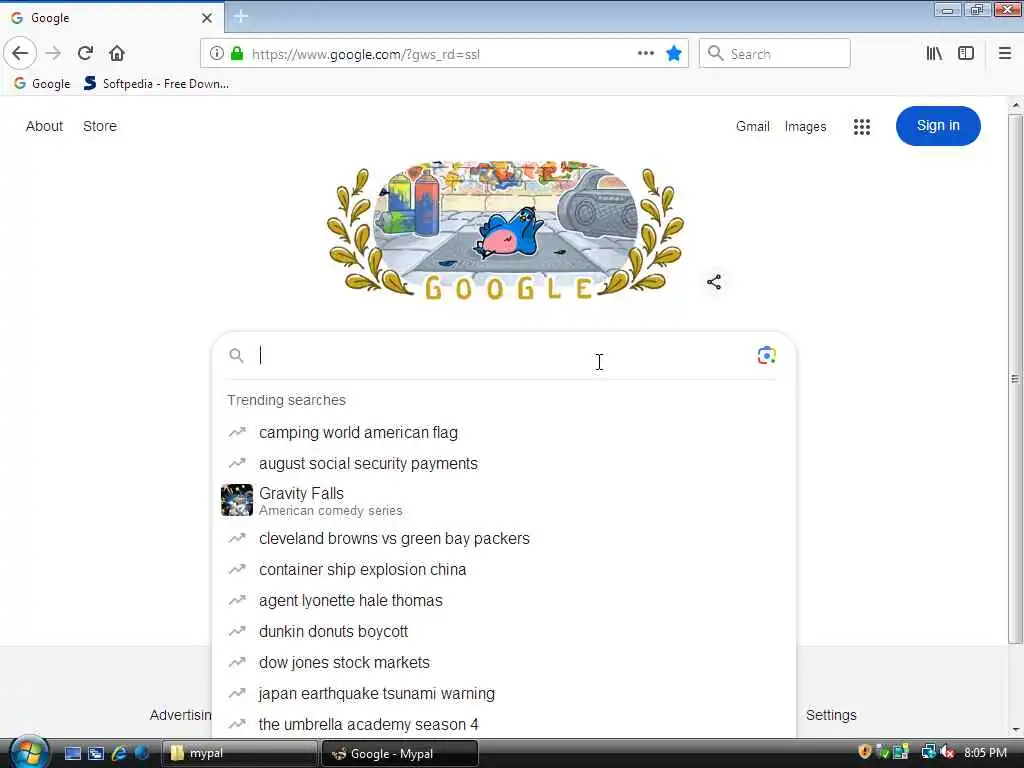Screen dimensions: 1024x768
Task: Open the browser hamburger menu
Action: pos(1005,54)
